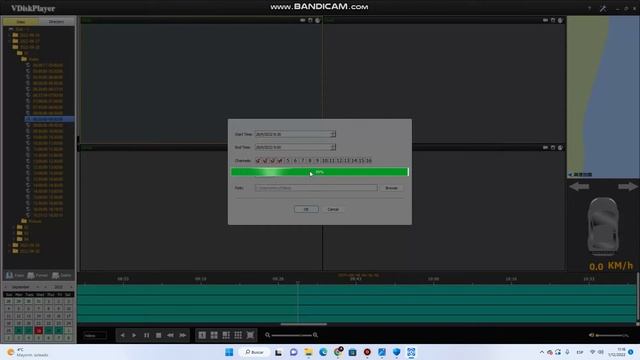Select the highlighted video file in tree
The image size is (640, 360).
(48, 119)
